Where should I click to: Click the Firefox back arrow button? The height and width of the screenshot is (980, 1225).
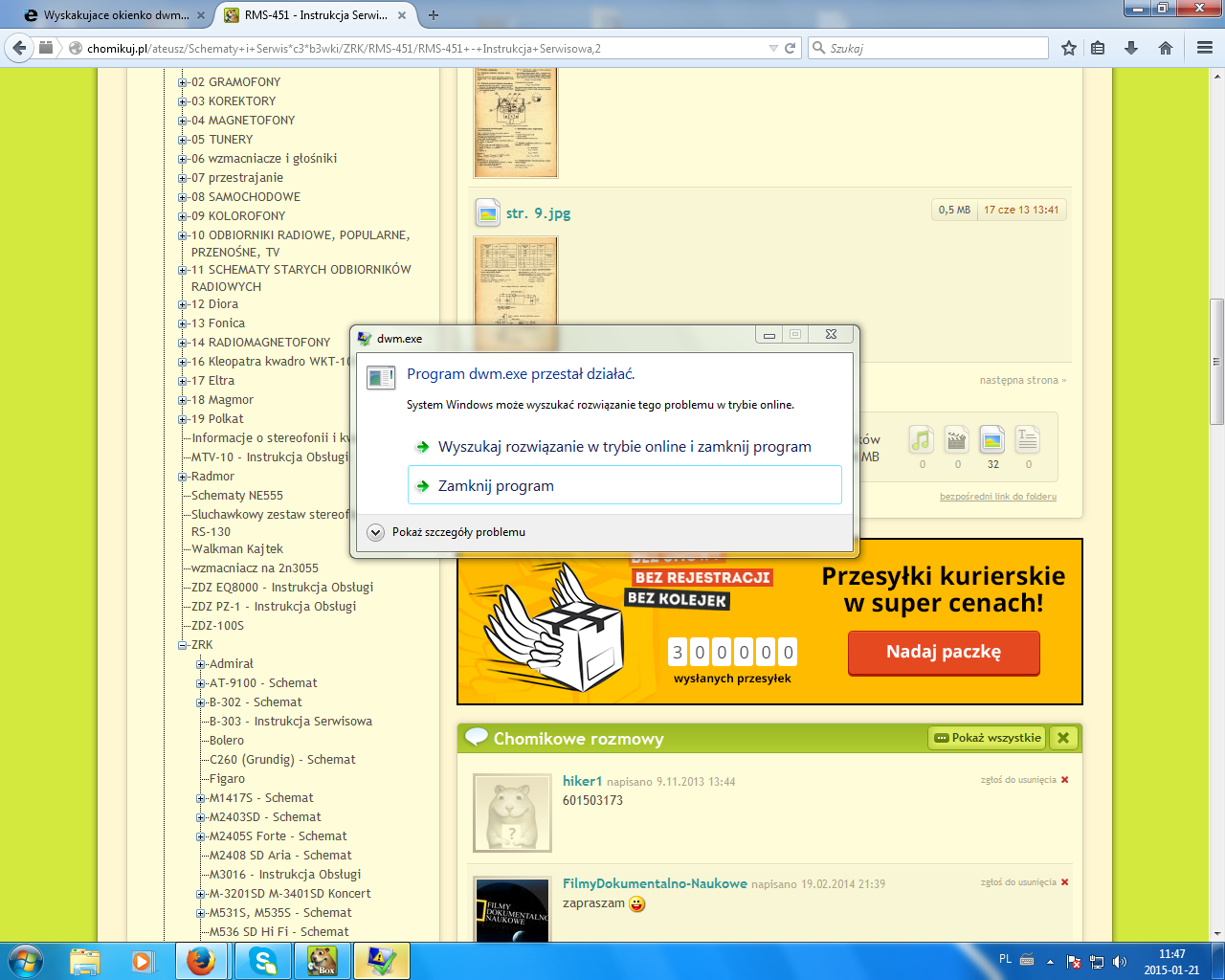(x=20, y=48)
